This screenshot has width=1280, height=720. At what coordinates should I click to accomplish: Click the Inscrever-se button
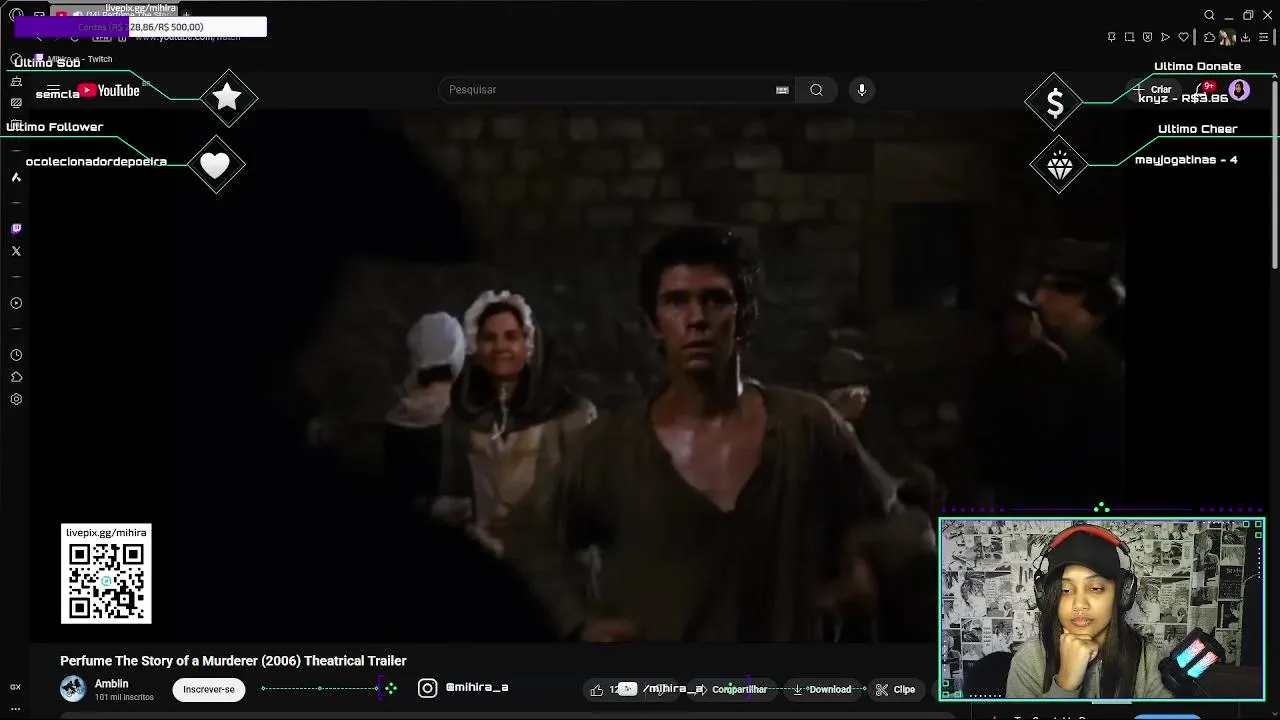209,689
